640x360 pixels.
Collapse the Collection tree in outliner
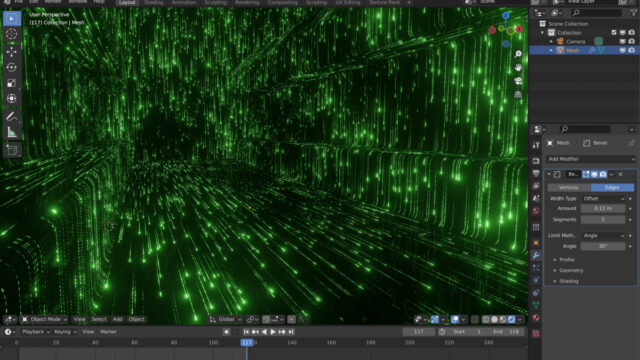(542, 33)
